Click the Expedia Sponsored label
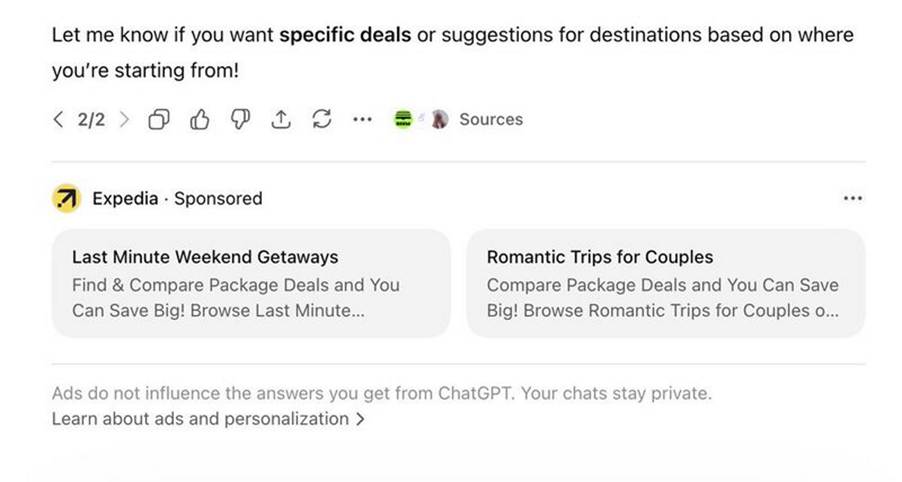 (x=177, y=199)
